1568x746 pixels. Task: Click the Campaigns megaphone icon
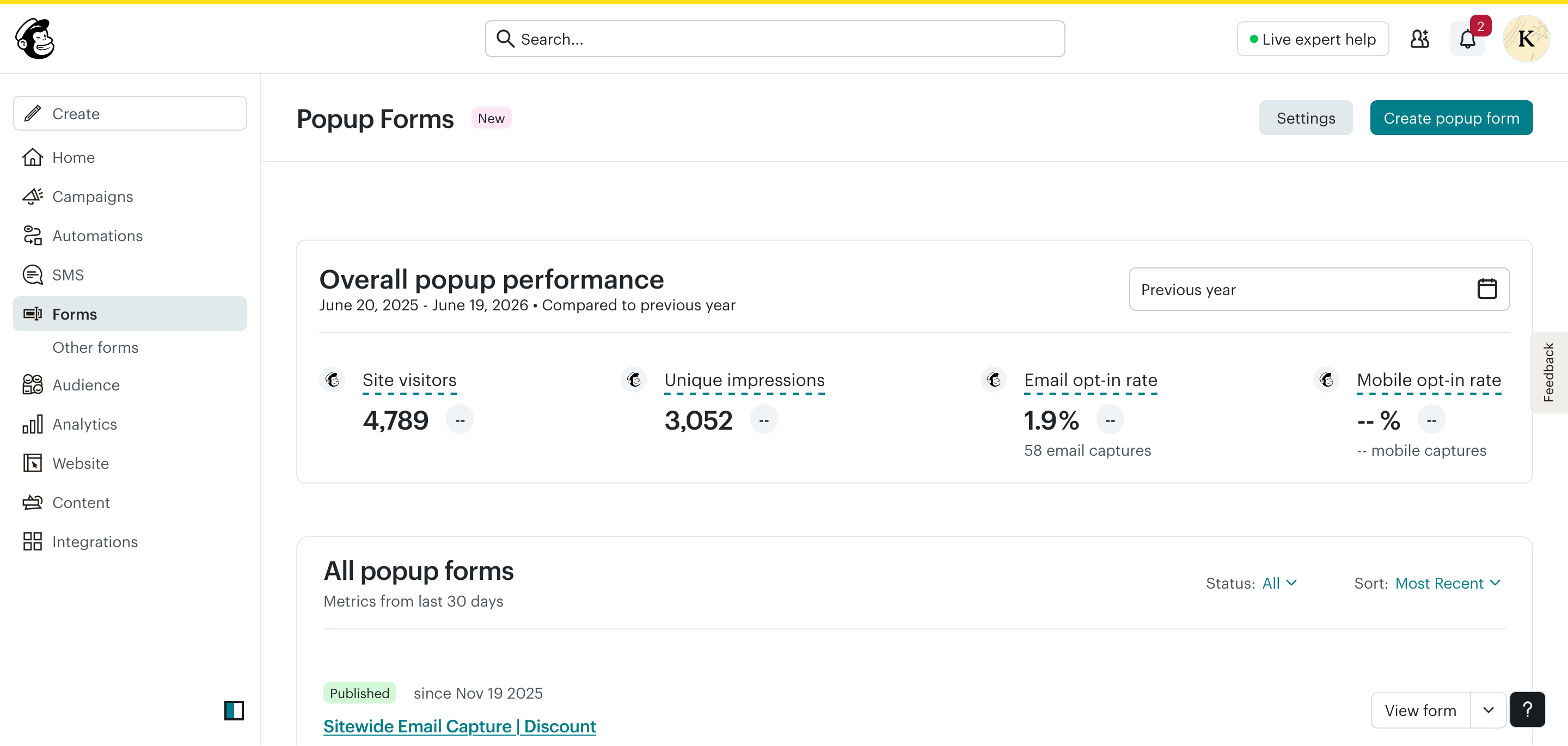coord(32,196)
